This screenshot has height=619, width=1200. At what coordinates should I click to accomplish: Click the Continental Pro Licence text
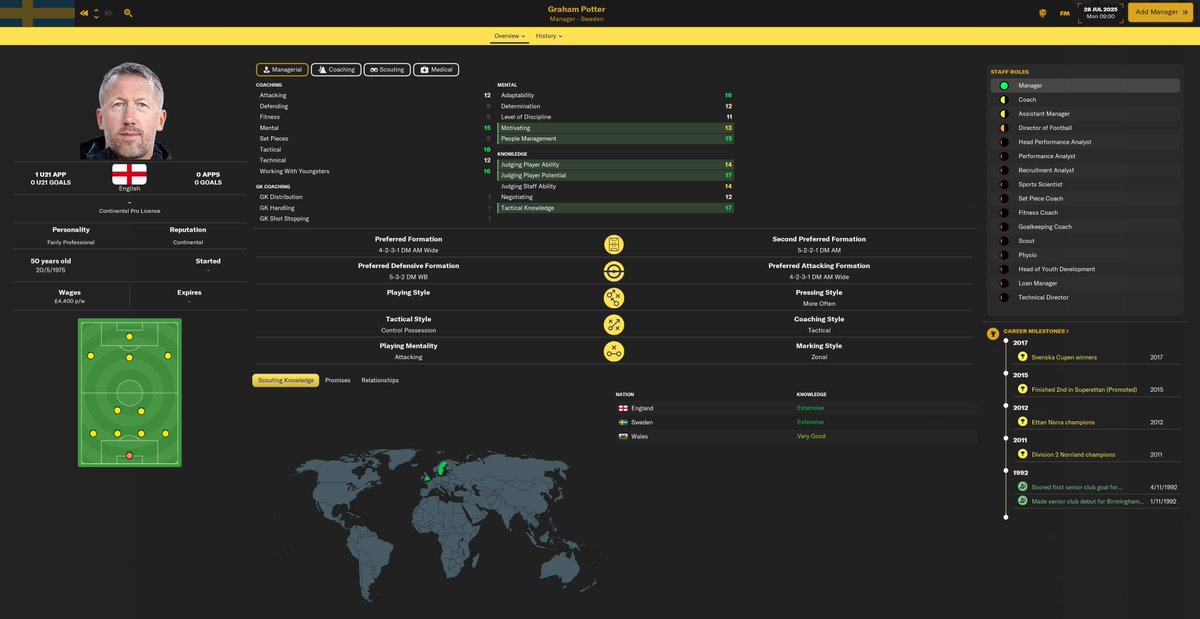point(129,211)
